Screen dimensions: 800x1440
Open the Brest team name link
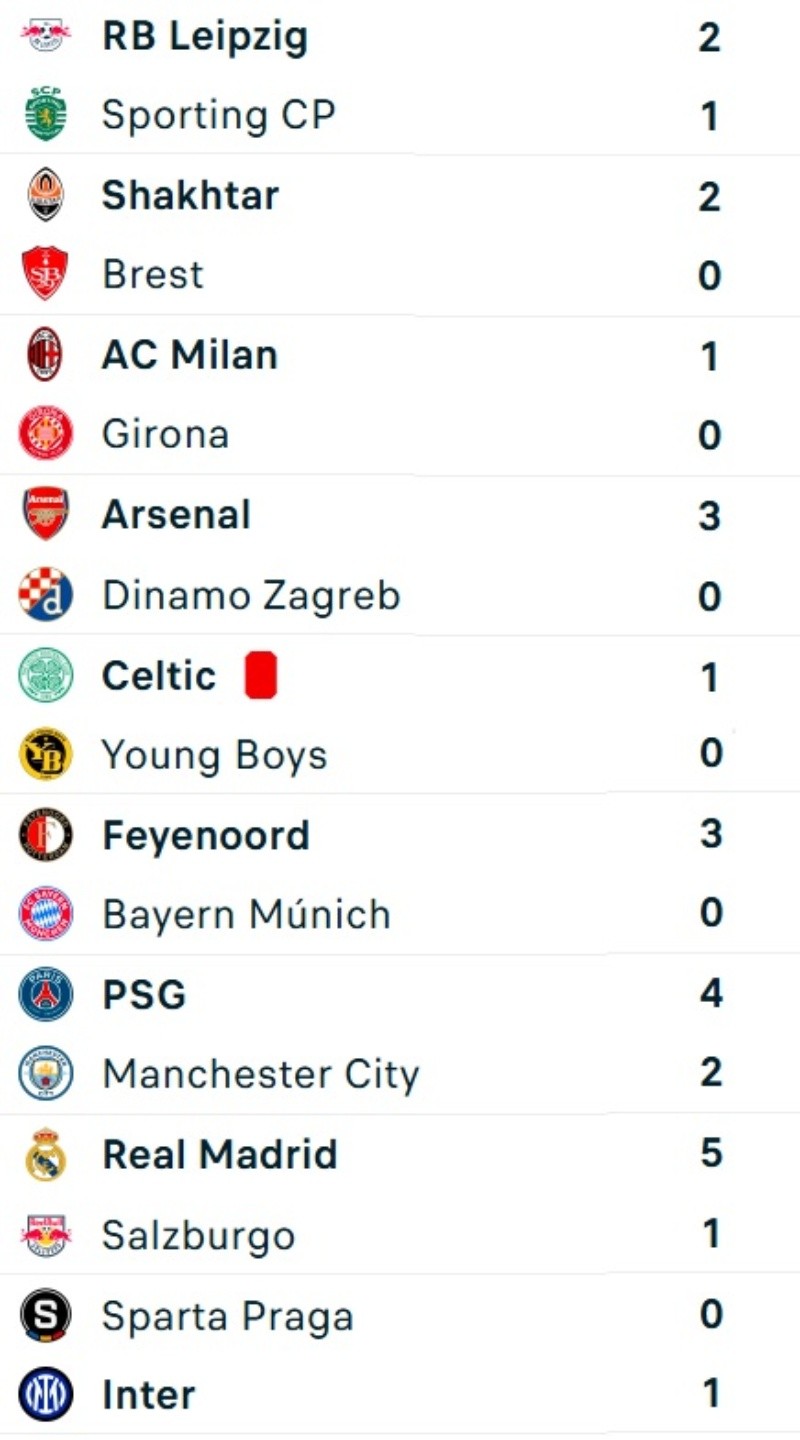point(153,274)
